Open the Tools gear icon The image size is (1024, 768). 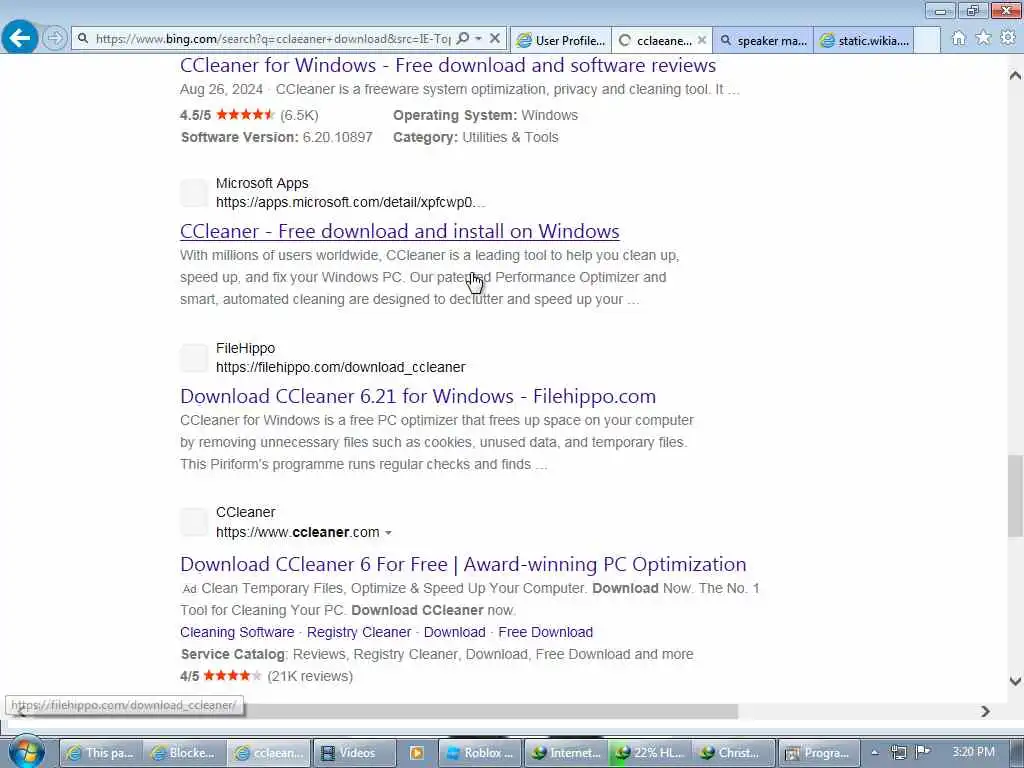coord(1008,39)
